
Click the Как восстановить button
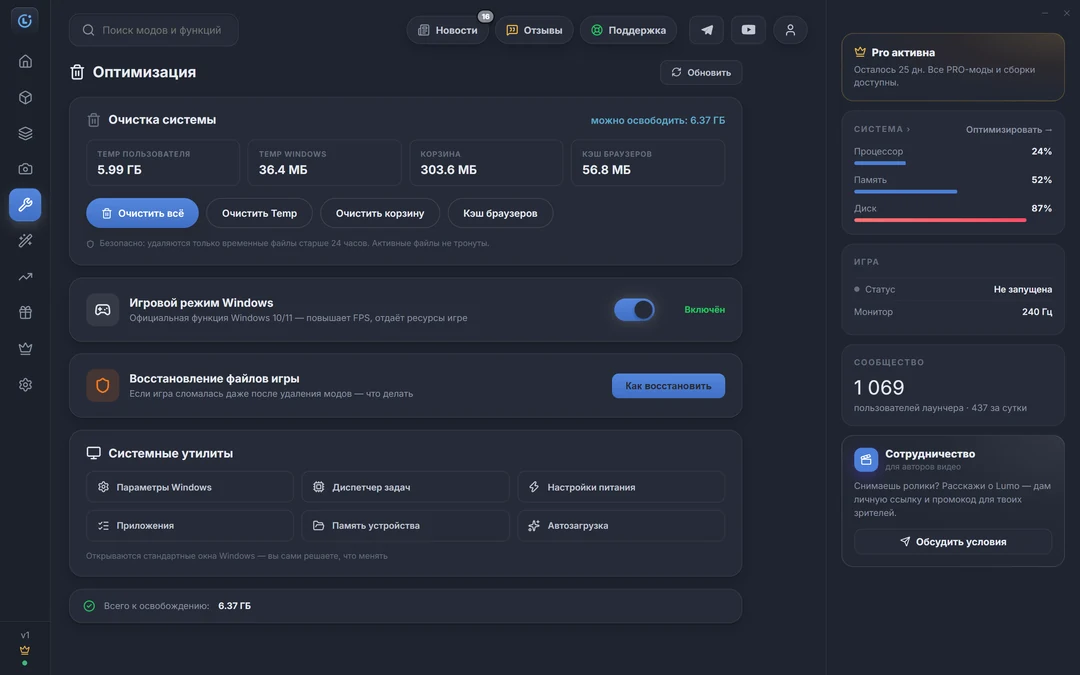click(x=668, y=386)
